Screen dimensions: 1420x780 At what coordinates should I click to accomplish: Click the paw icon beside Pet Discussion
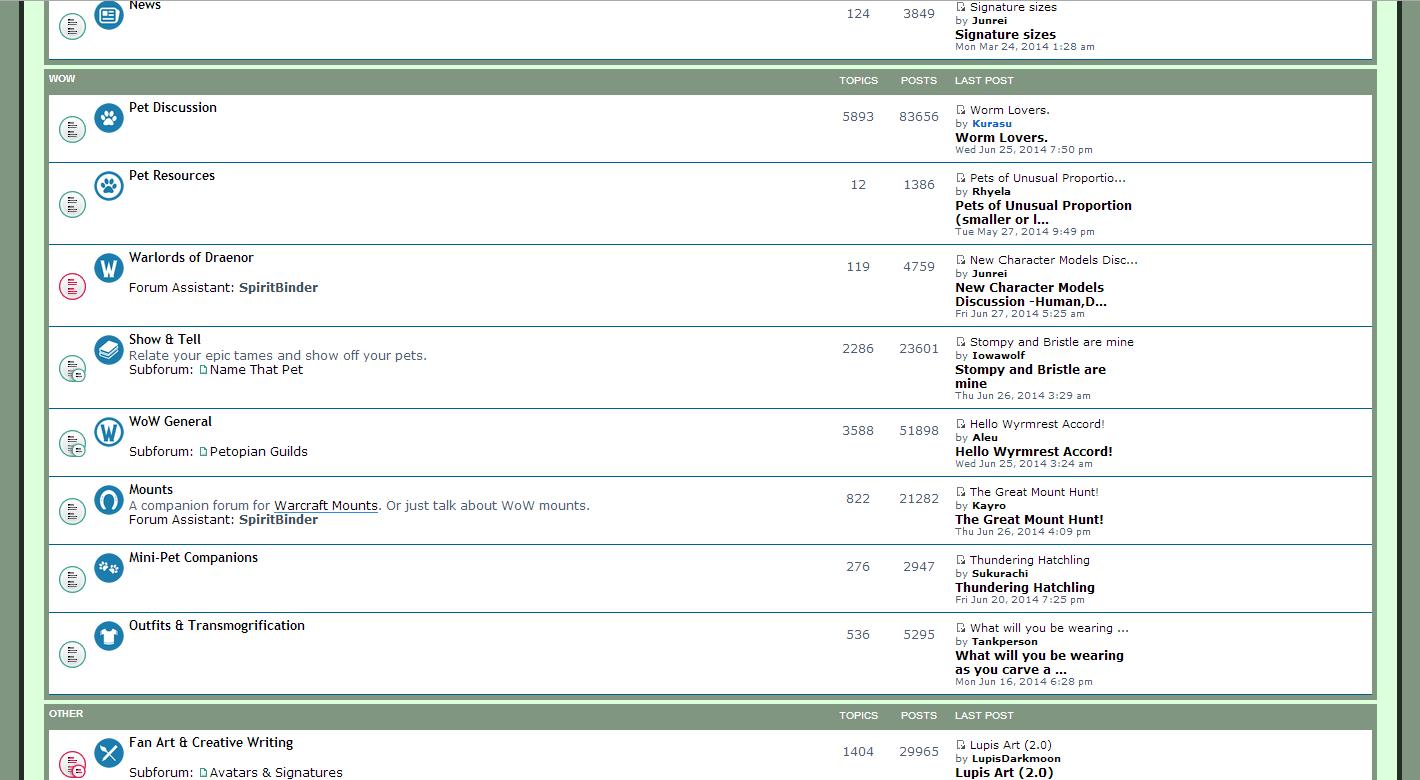pyautogui.click(x=109, y=118)
